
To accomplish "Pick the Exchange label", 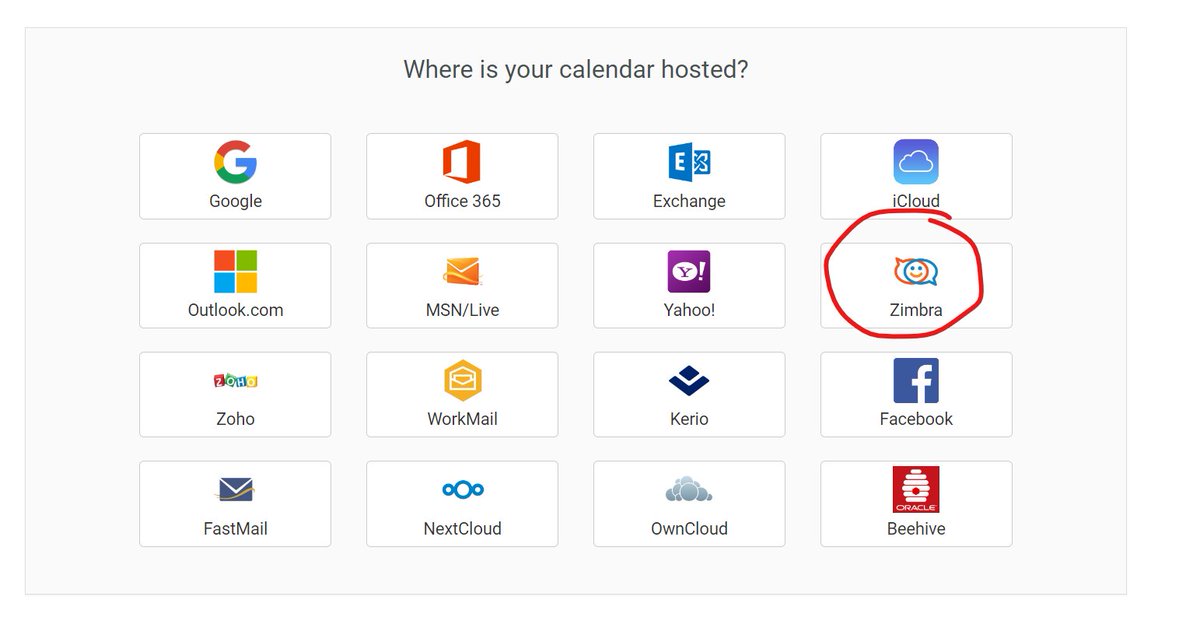I will click(689, 201).
